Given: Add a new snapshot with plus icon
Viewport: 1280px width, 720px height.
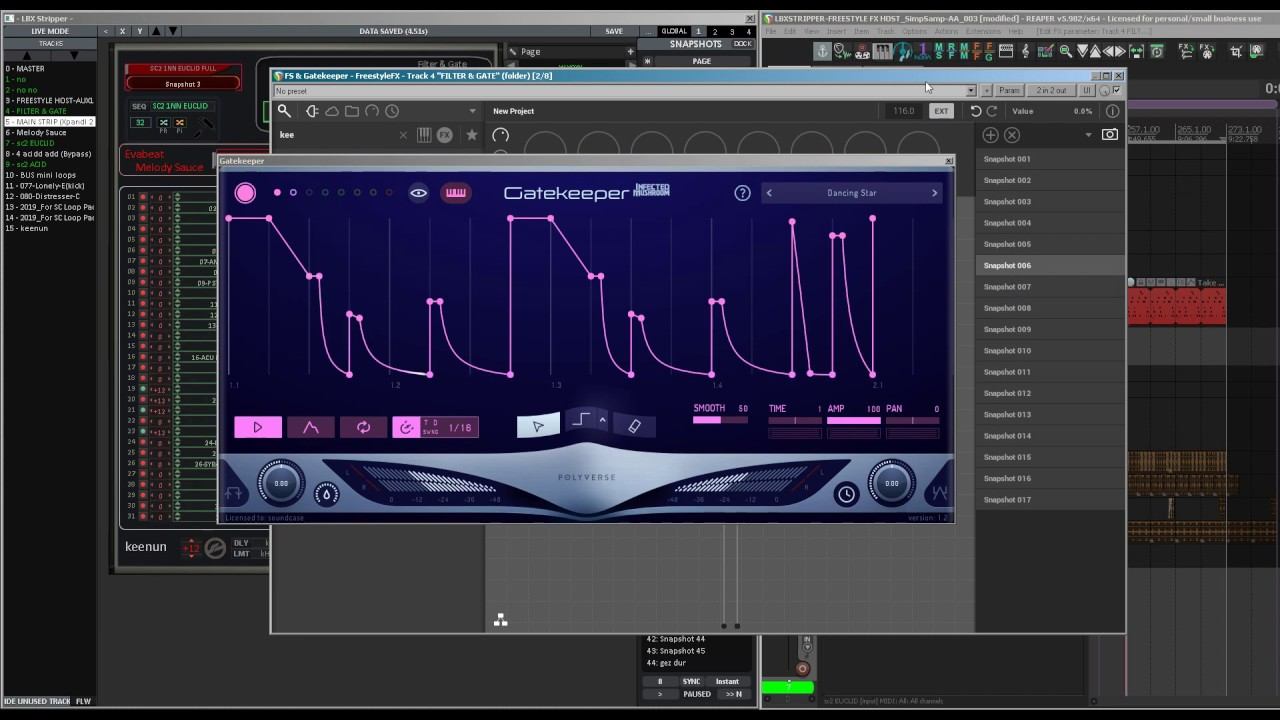Looking at the screenshot, I should (991, 135).
